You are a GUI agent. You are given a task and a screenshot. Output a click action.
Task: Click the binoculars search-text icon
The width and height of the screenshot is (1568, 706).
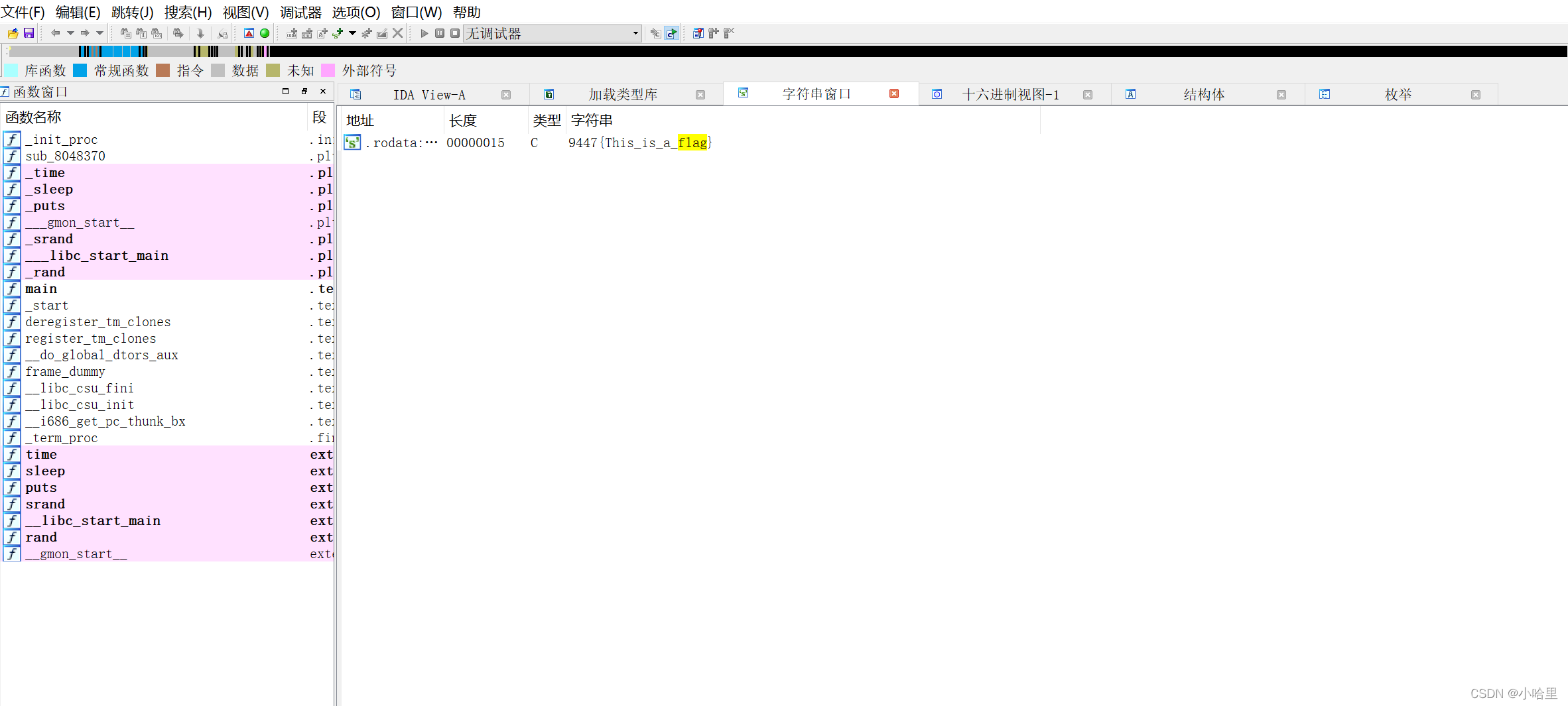(141, 33)
